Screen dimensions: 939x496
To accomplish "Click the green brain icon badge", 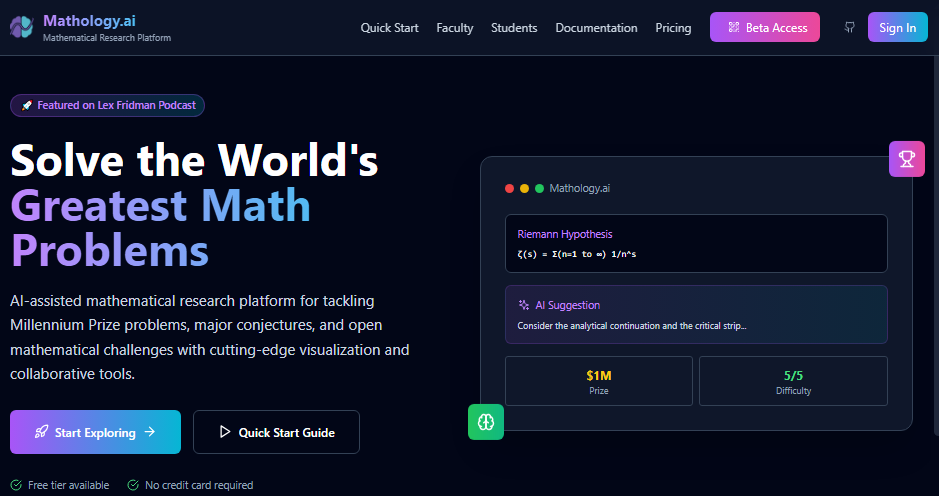I will (486, 422).
